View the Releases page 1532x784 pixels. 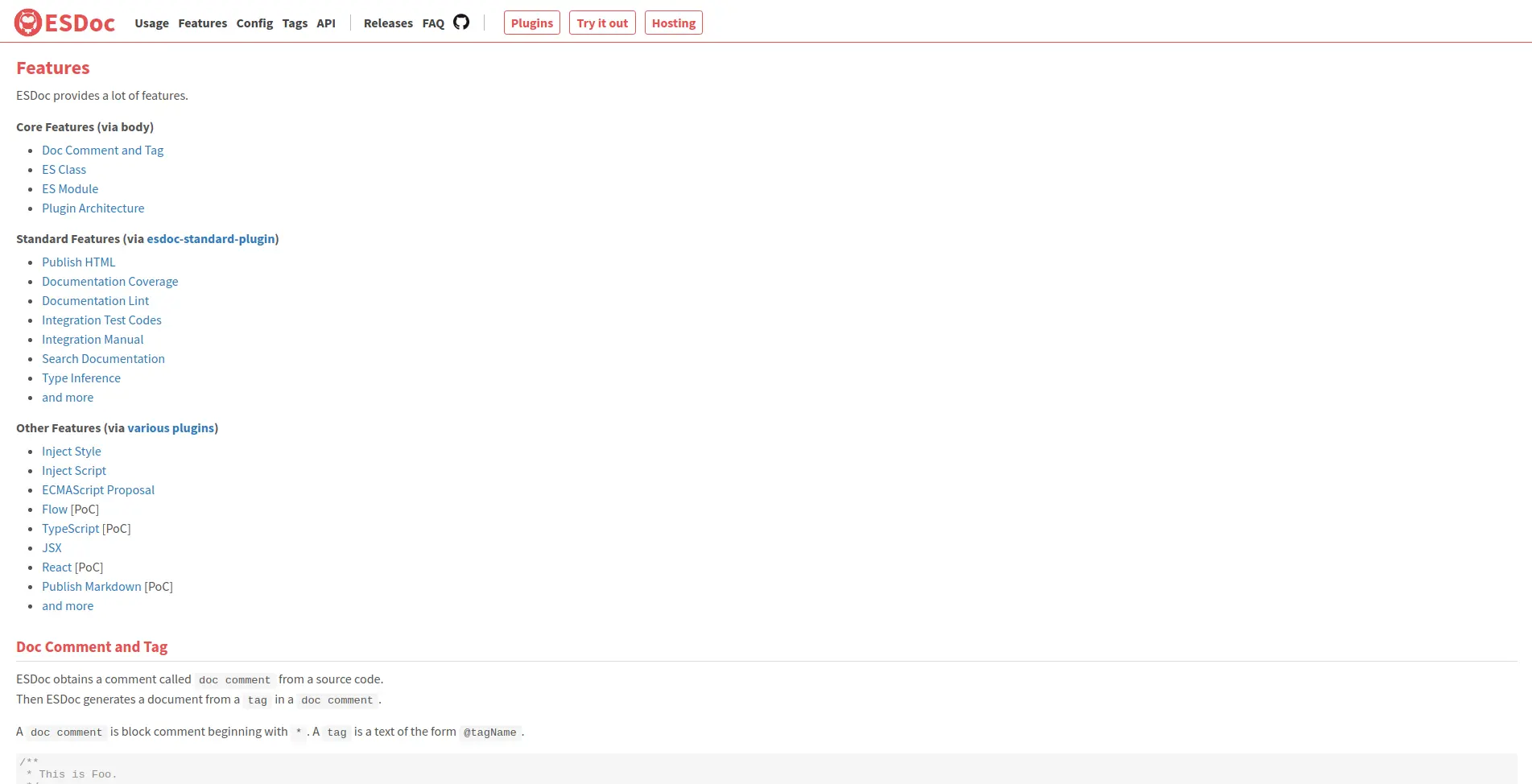click(388, 23)
